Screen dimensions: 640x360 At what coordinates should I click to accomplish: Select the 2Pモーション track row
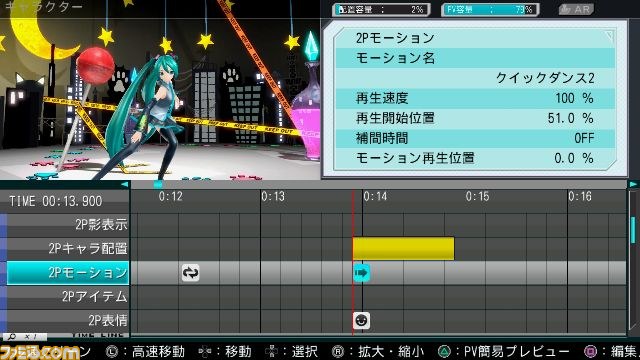pyautogui.click(x=68, y=273)
